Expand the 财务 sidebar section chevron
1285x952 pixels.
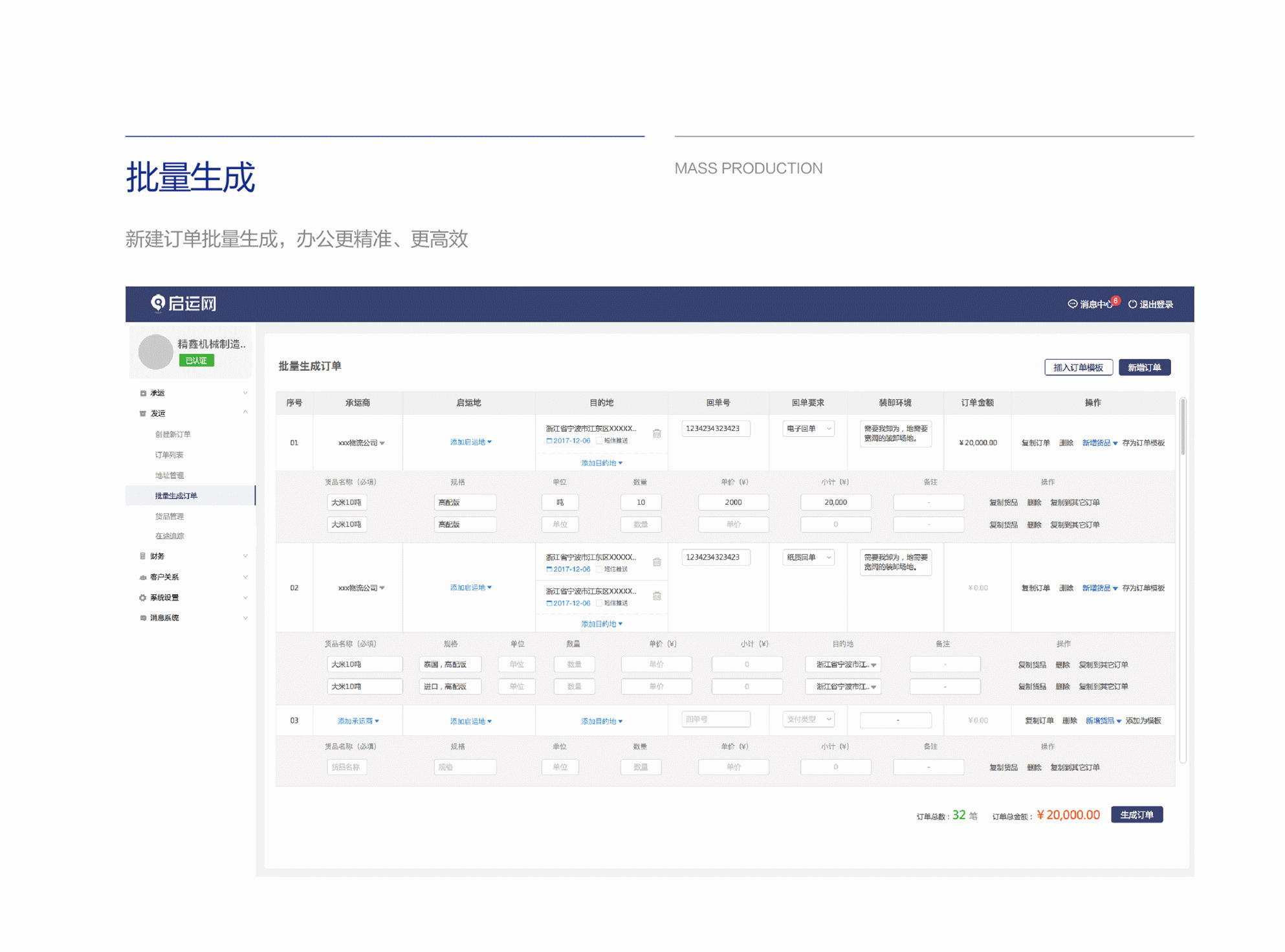[245, 557]
